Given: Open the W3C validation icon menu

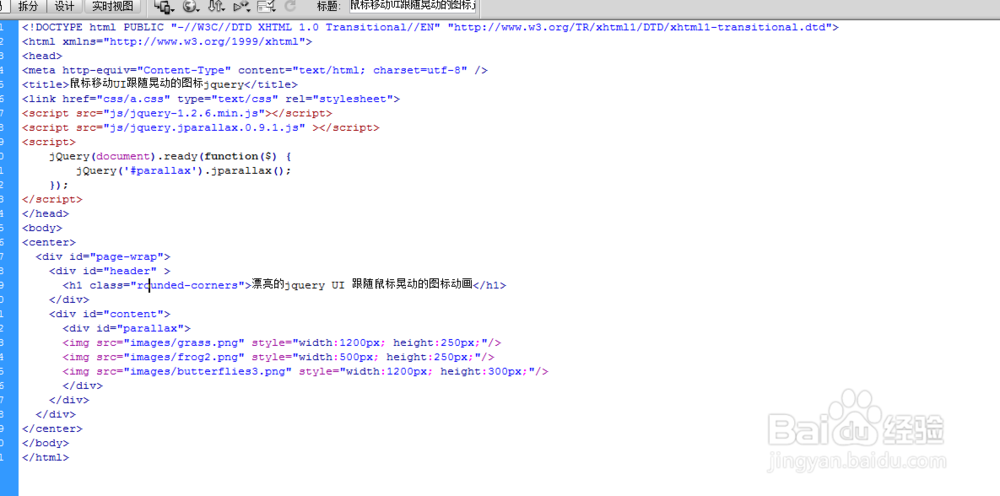Looking at the screenshot, I should [x=242, y=7].
